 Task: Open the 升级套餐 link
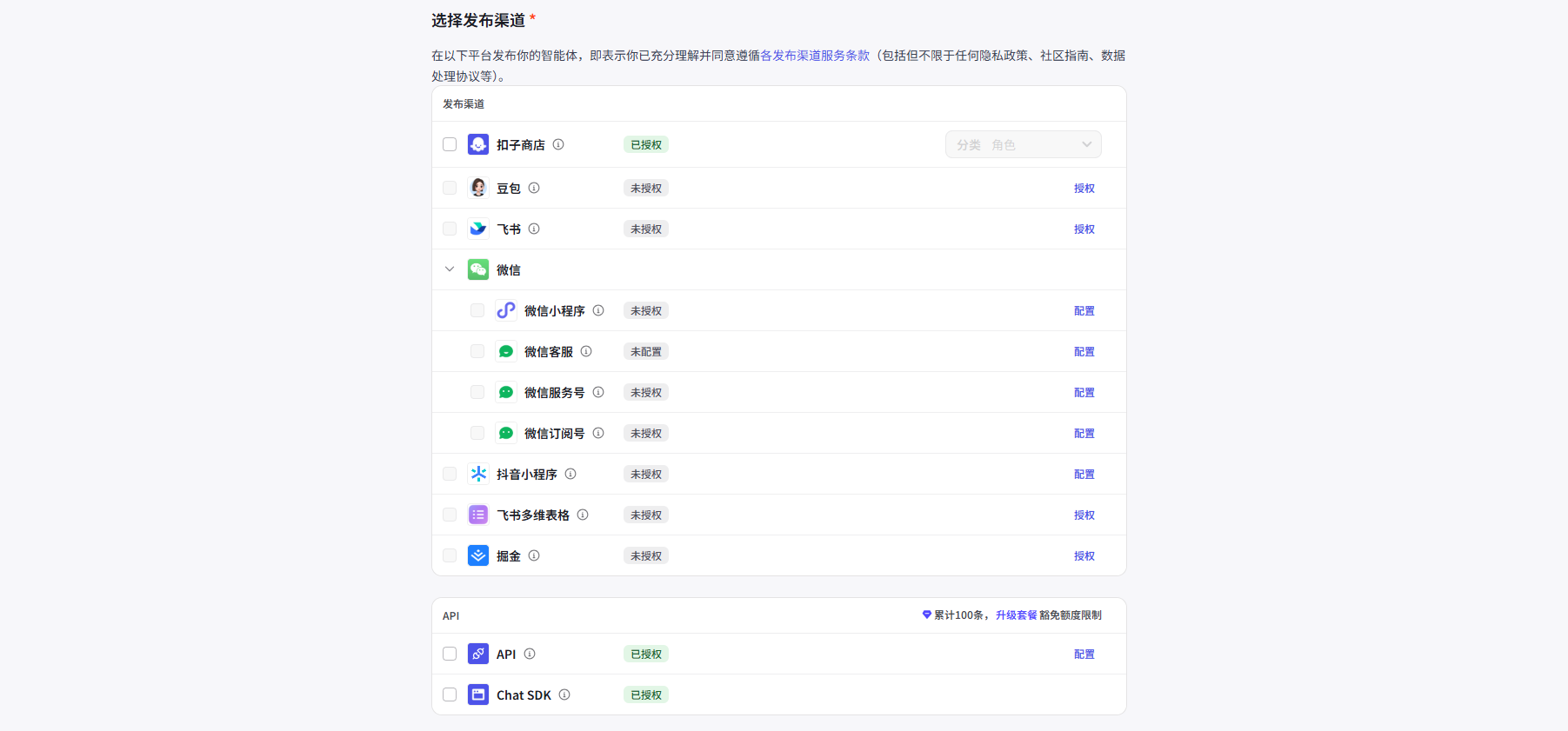point(1017,615)
